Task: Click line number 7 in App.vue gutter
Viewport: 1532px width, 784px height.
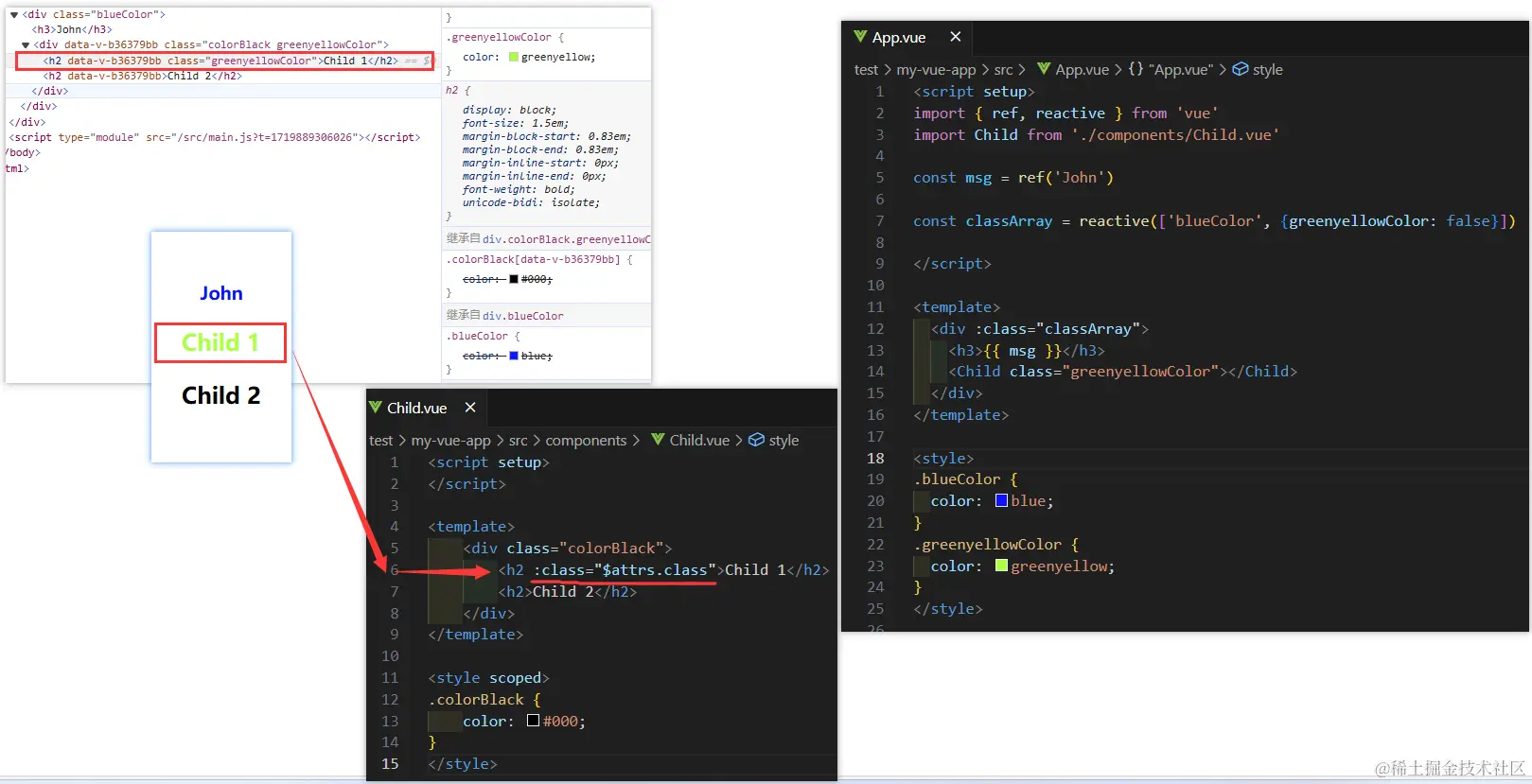Action: (879, 220)
